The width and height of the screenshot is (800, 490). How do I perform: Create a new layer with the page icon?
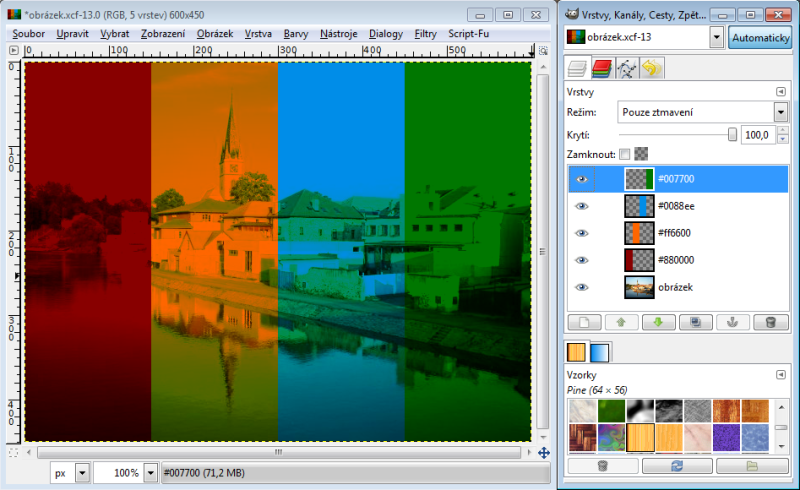point(583,322)
